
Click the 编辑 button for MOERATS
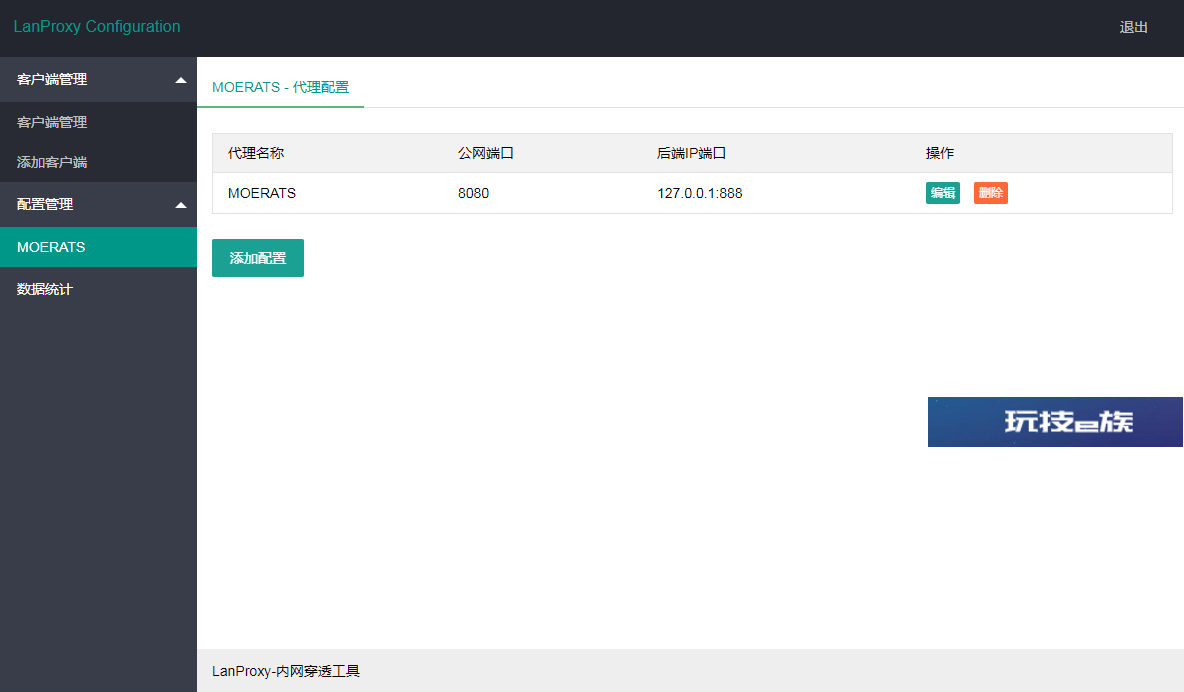(942, 193)
